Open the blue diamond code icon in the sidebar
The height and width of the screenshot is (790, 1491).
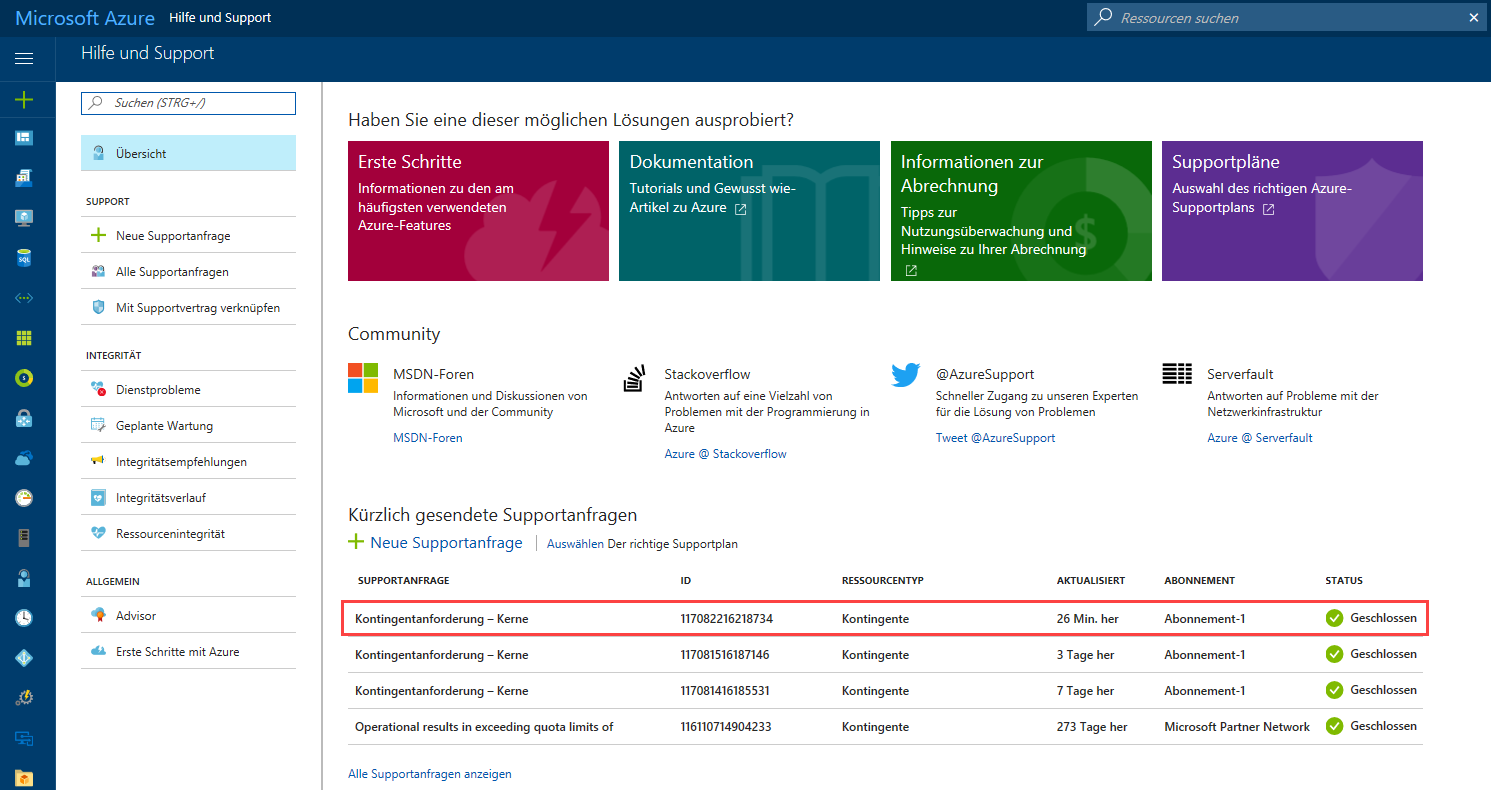(x=24, y=658)
